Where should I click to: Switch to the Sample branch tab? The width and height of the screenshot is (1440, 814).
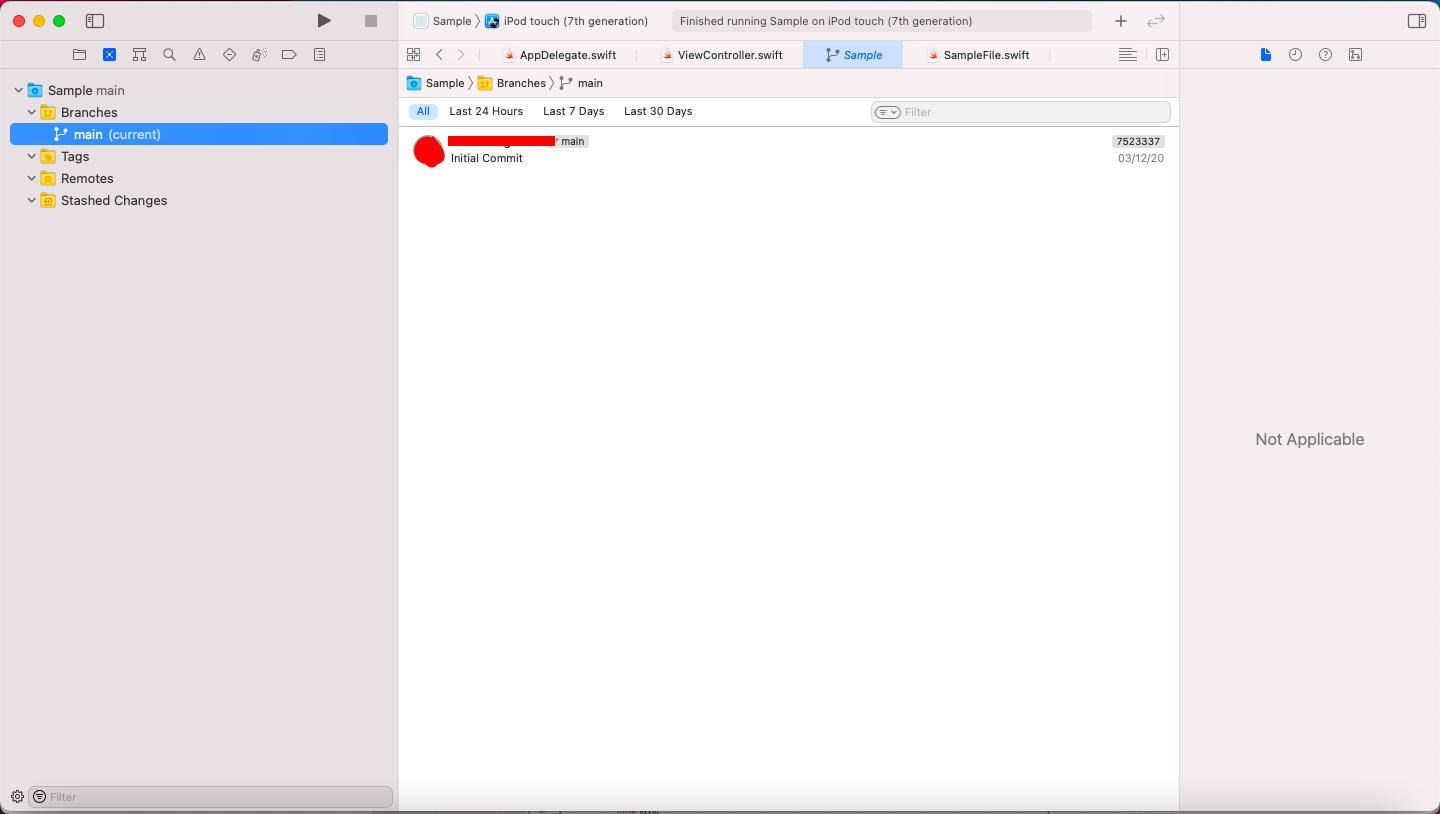(853, 55)
